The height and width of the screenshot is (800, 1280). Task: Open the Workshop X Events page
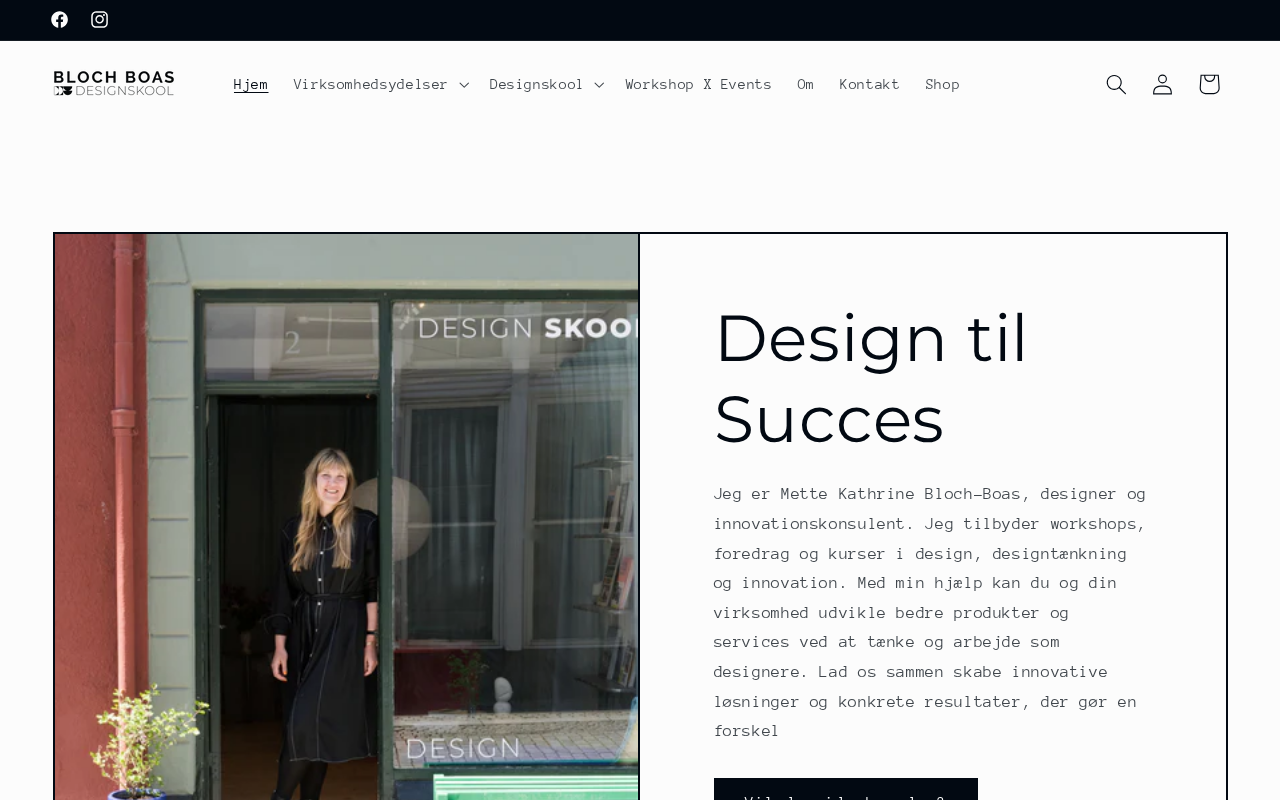click(699, 84)
